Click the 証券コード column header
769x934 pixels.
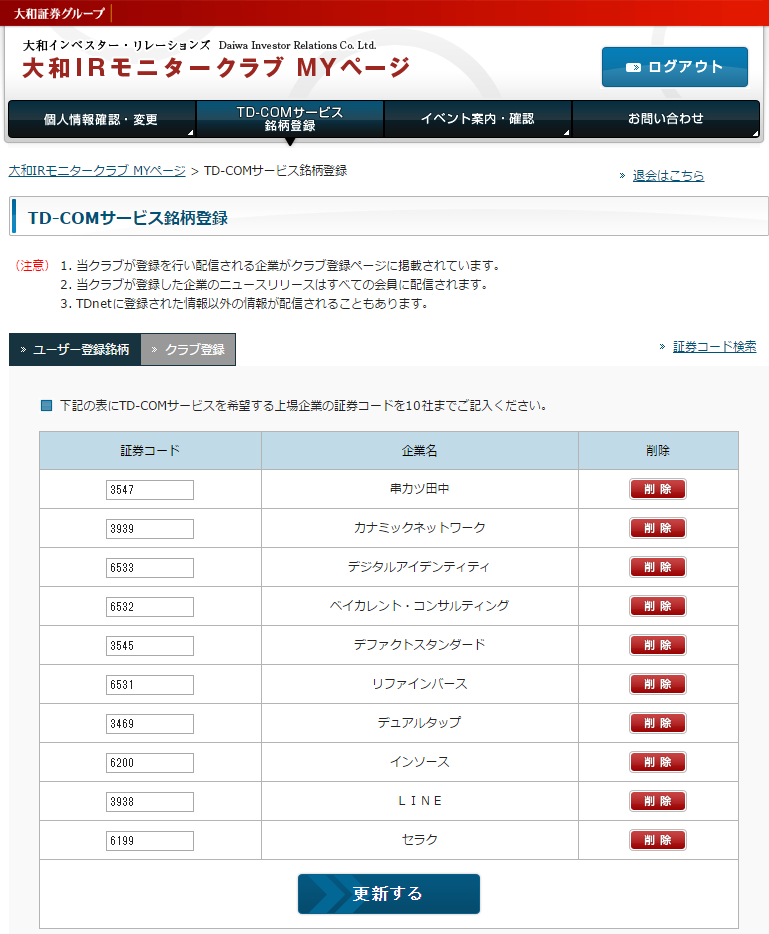click(150, 451)
